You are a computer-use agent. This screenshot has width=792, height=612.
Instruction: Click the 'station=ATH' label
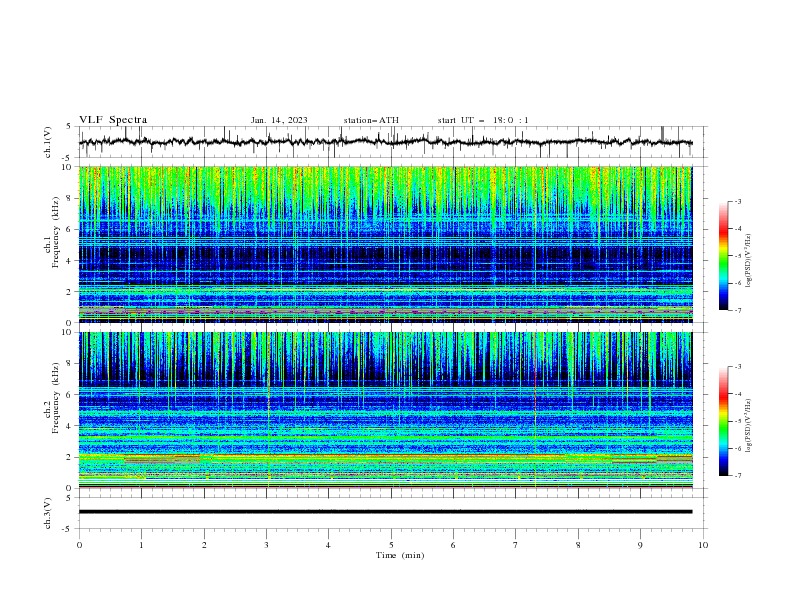point(371,120)
